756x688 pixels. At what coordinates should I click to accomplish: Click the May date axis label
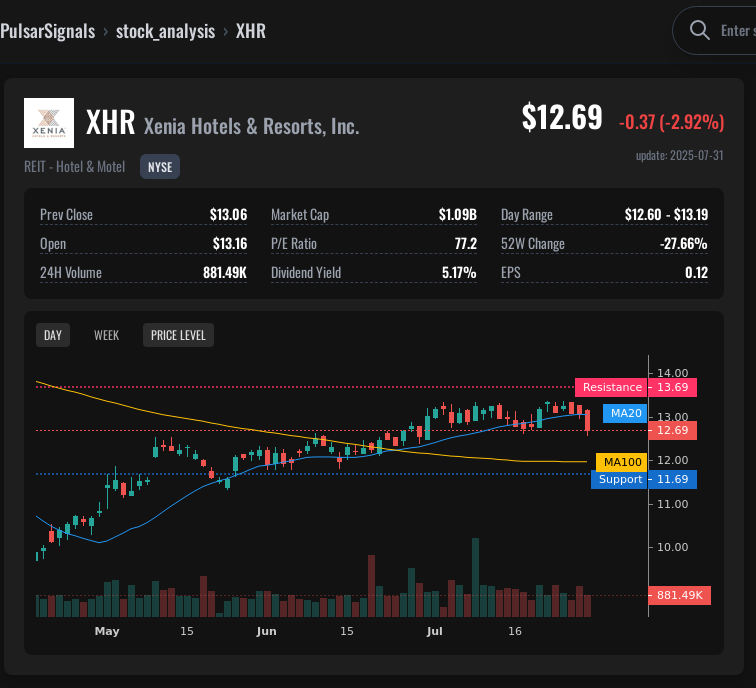click(x=107, y=631)
